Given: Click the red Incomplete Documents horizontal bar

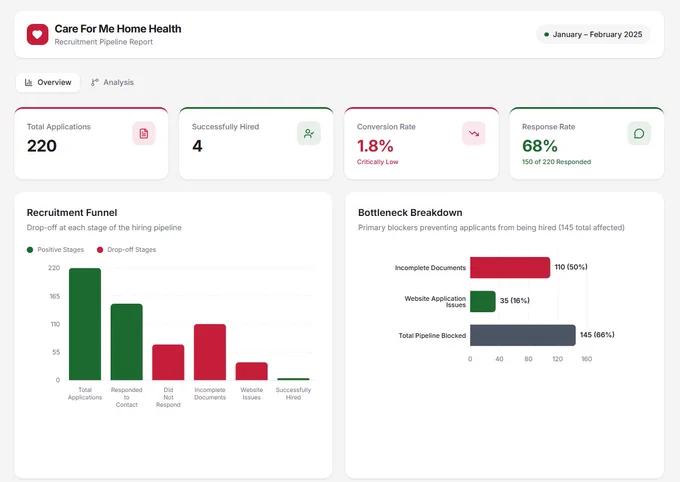Looking at the screenshot, I should (x=510, y=268).
